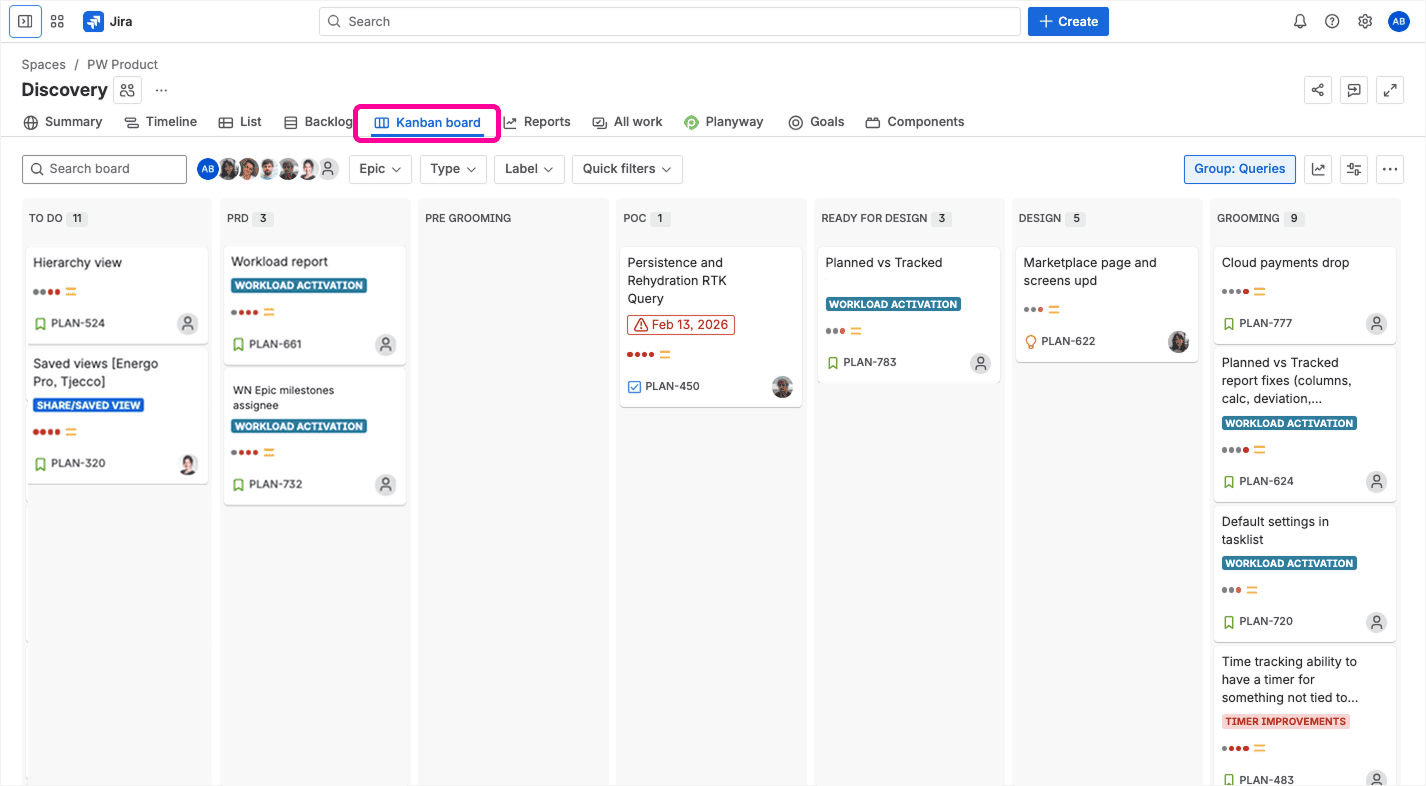Click the help question mark icon
This screenshot has width=1426, height=786.
(x=1332, y=21)
